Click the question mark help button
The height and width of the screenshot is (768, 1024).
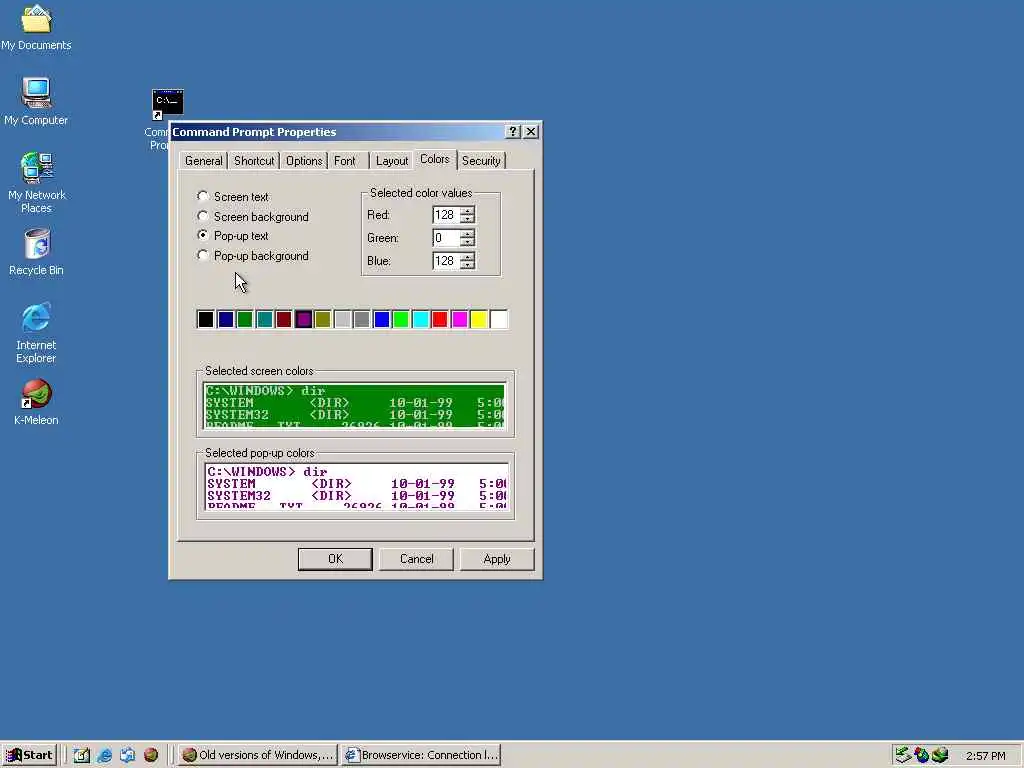(x=513, y=131)
